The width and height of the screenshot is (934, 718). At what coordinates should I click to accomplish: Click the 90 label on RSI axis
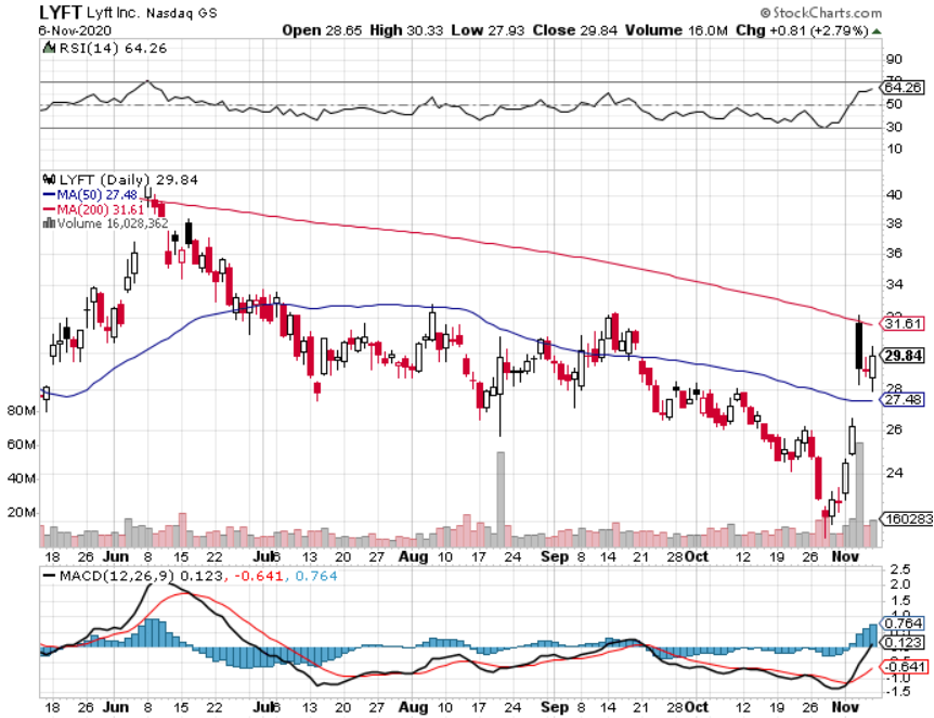point(894,59)
